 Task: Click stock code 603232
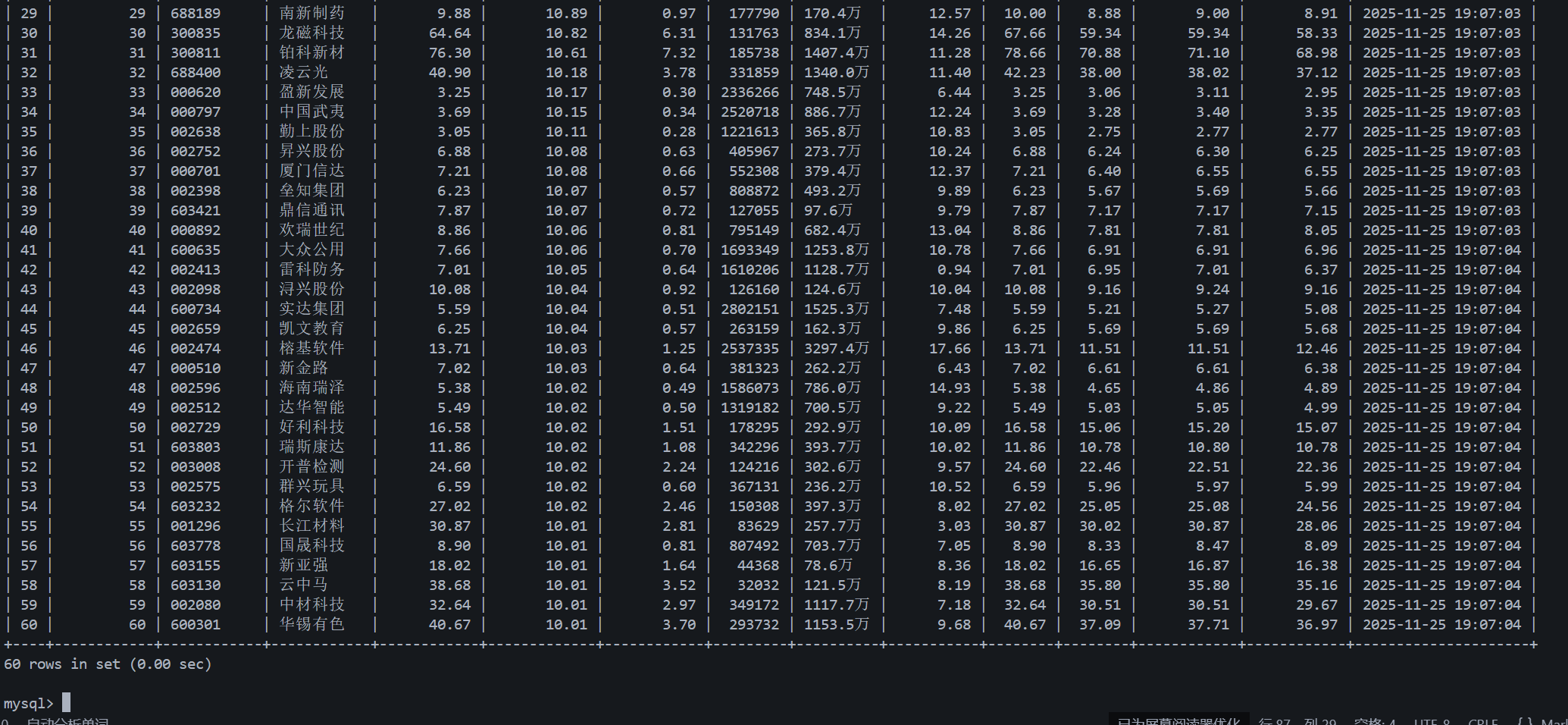(196, 507)
